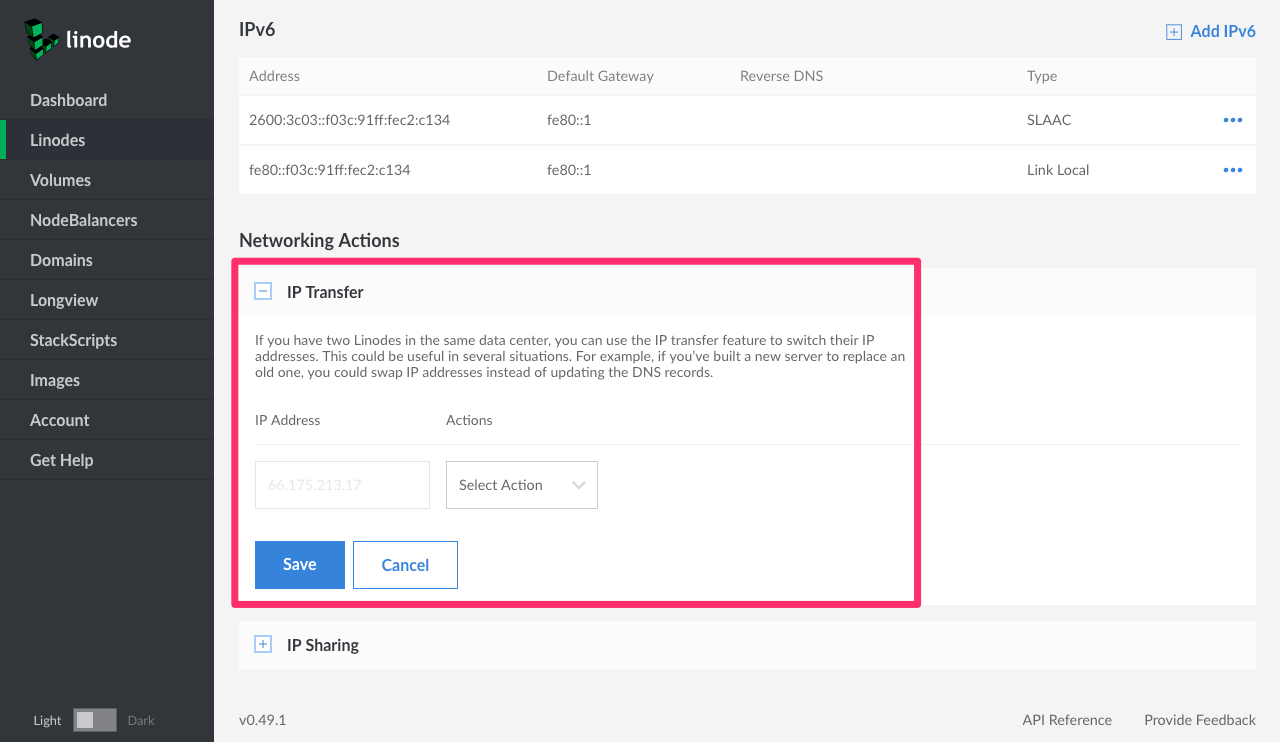
Task: Click the plus icon beside Add IPv6
Action: (x=1173, y=32)
